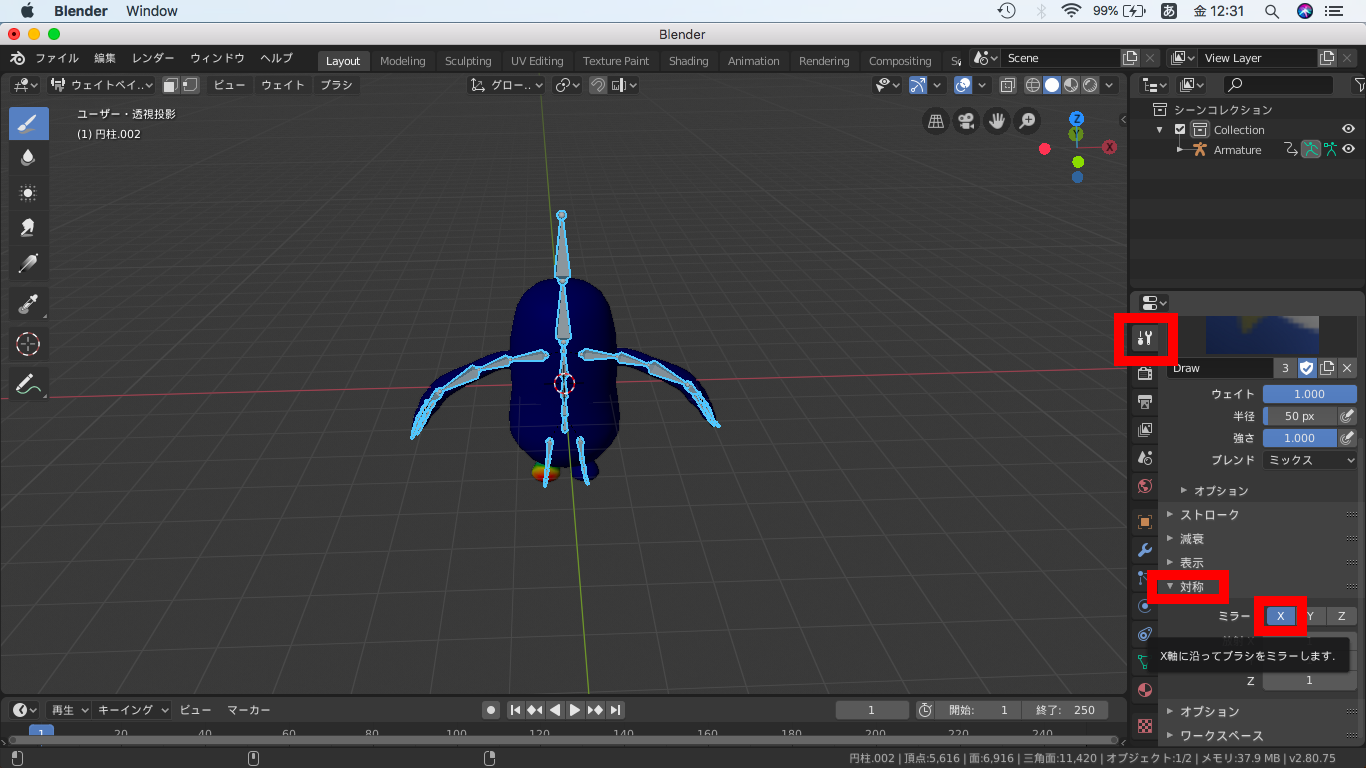Switch to the Sculpting workspace tab

click(x=468, y=61)
